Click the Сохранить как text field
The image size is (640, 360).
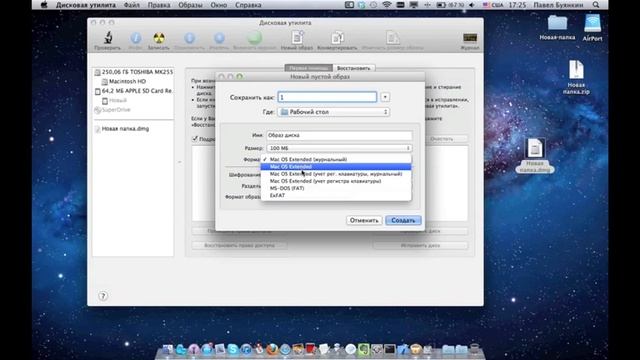[327, 97]
